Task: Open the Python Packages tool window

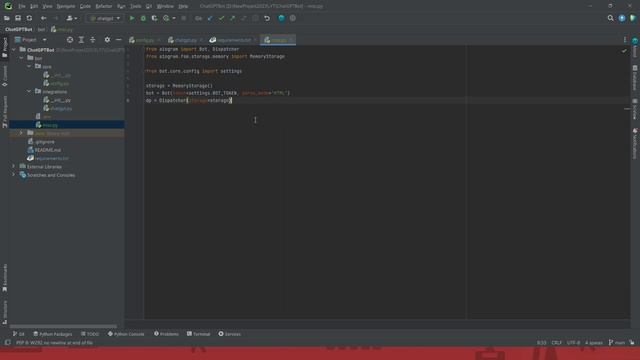Action: pos(53,334)
